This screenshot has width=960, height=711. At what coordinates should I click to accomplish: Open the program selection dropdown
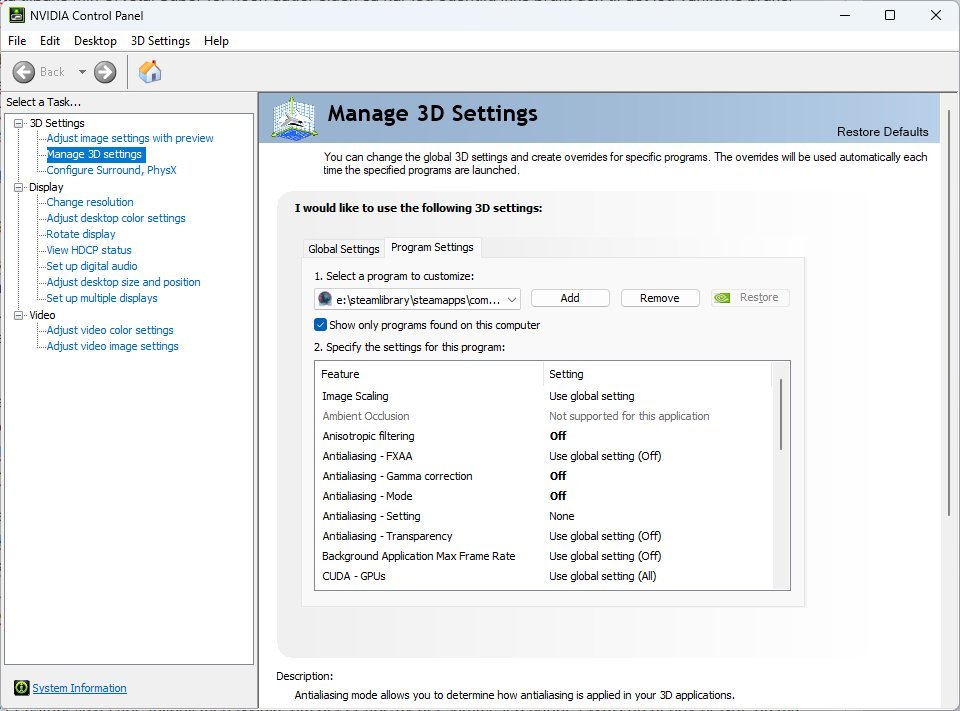click(512, 299)
